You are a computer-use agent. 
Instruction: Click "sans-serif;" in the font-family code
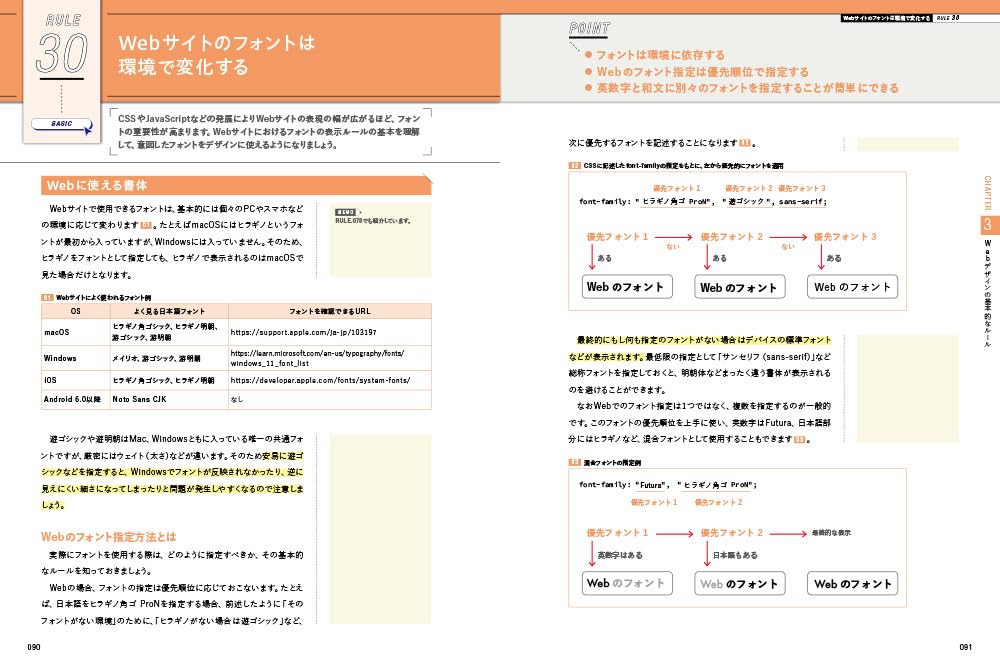coord(802,201)
